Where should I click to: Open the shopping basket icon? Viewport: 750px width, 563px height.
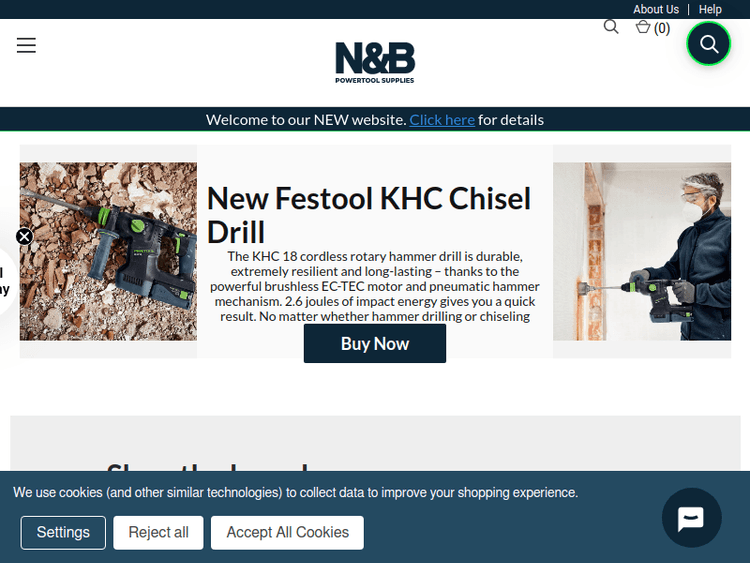[643, 27]
